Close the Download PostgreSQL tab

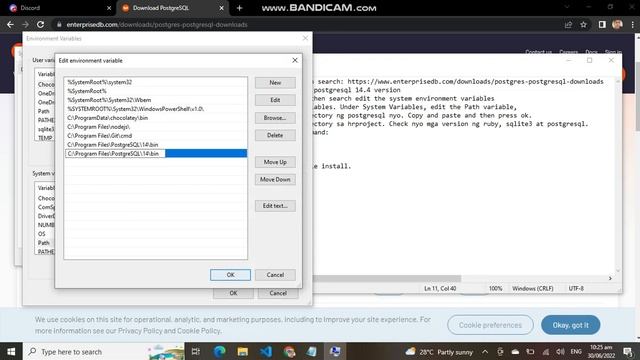coord(221,8)
